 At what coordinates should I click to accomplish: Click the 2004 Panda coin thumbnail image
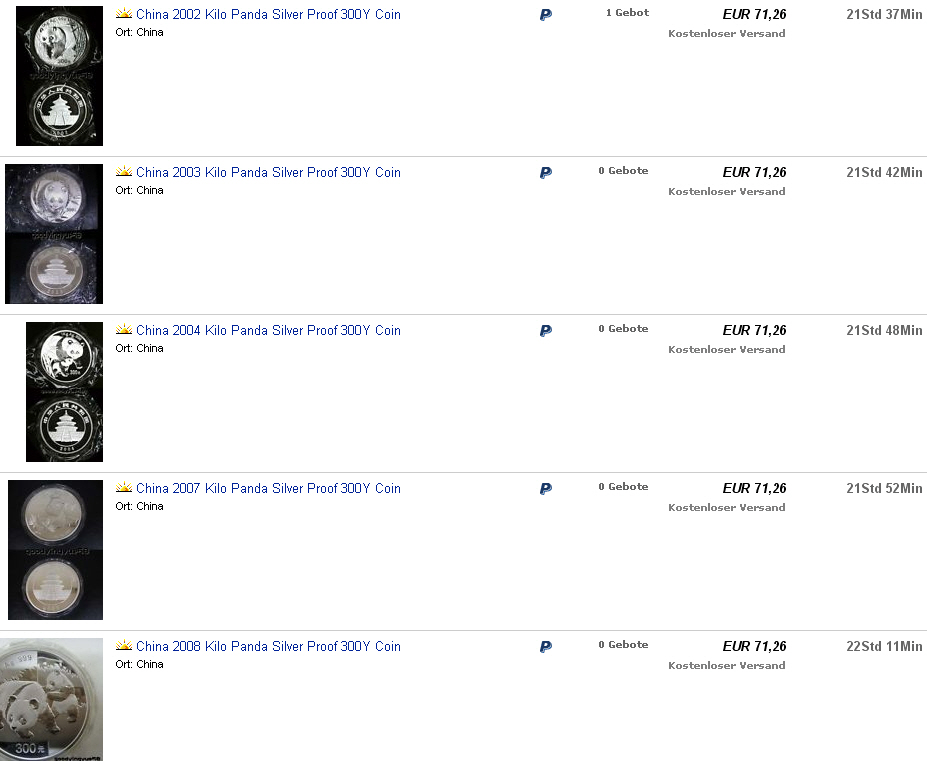click(64, 392)
